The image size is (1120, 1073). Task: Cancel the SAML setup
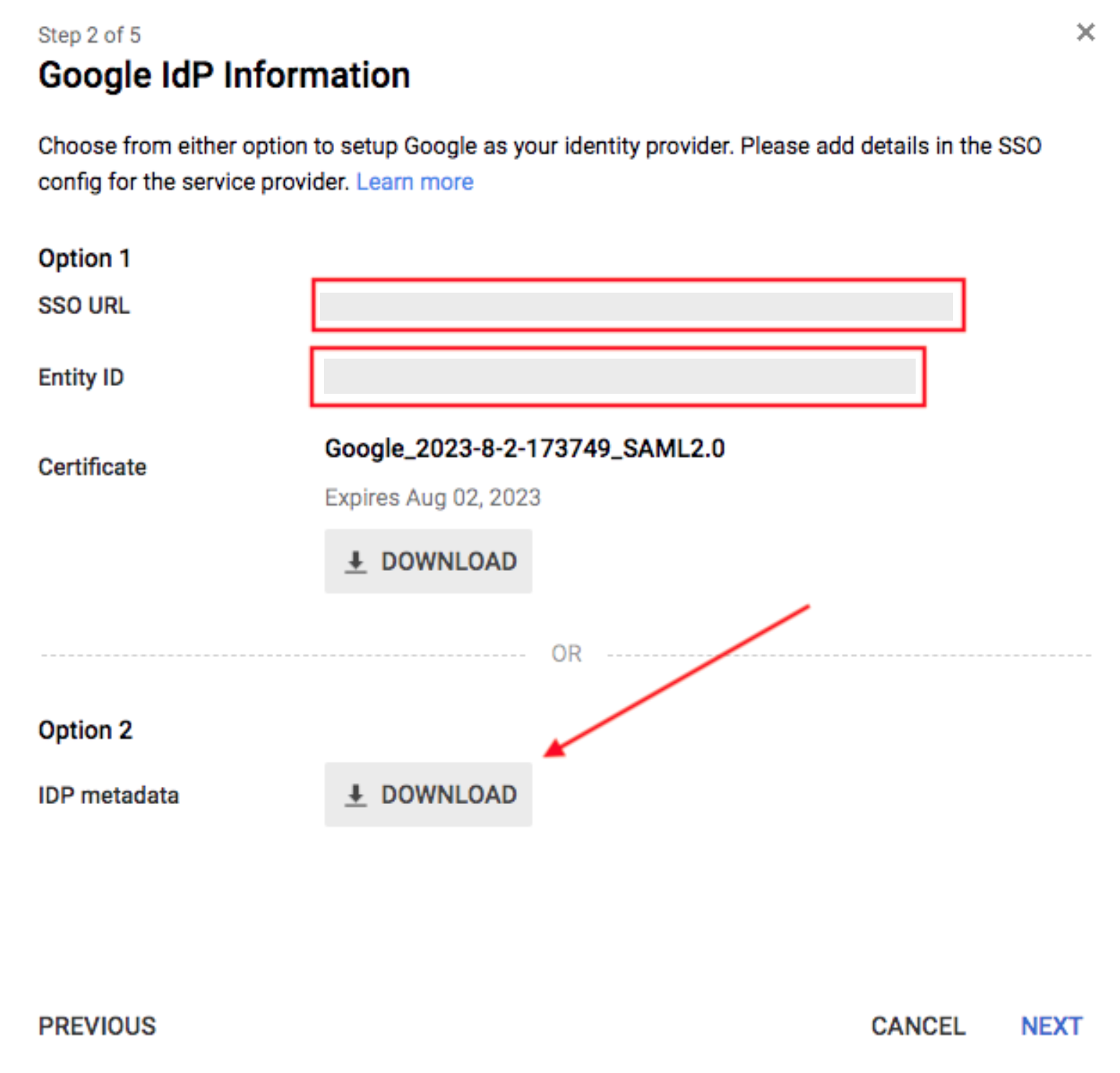(918, 1026)
